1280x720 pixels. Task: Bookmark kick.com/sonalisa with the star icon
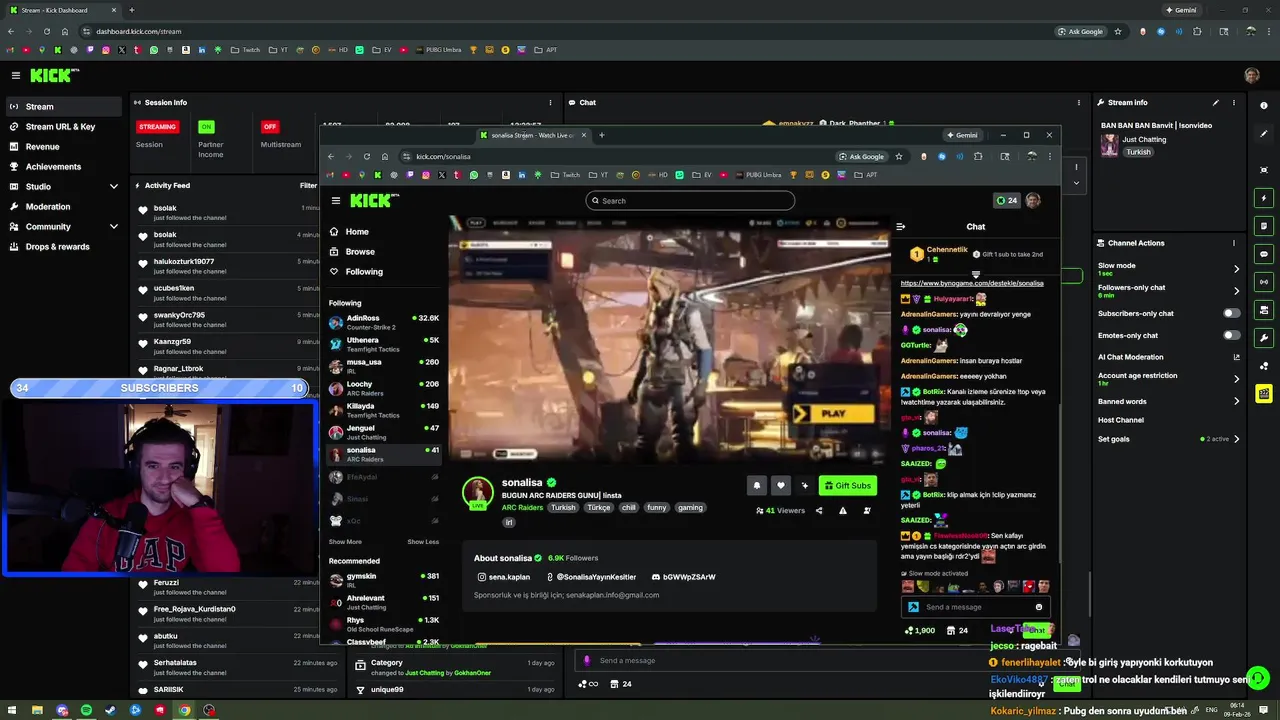coord(899,156)
